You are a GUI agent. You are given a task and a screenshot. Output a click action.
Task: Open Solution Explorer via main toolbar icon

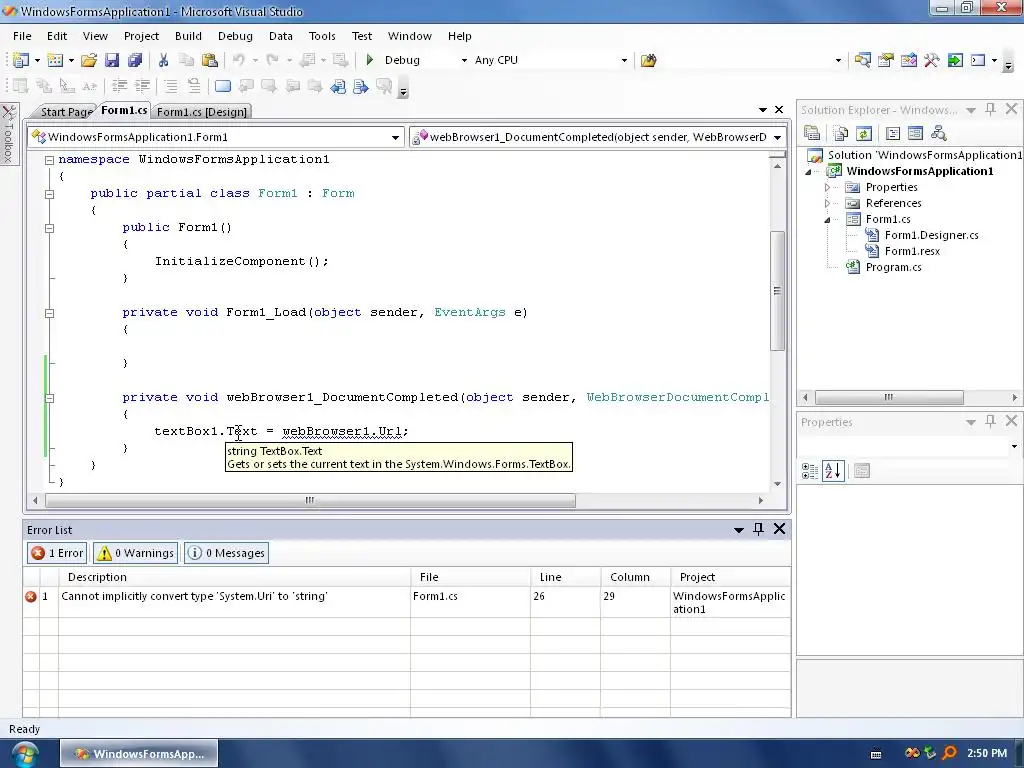pyautogui.click(x=863, y=60)
